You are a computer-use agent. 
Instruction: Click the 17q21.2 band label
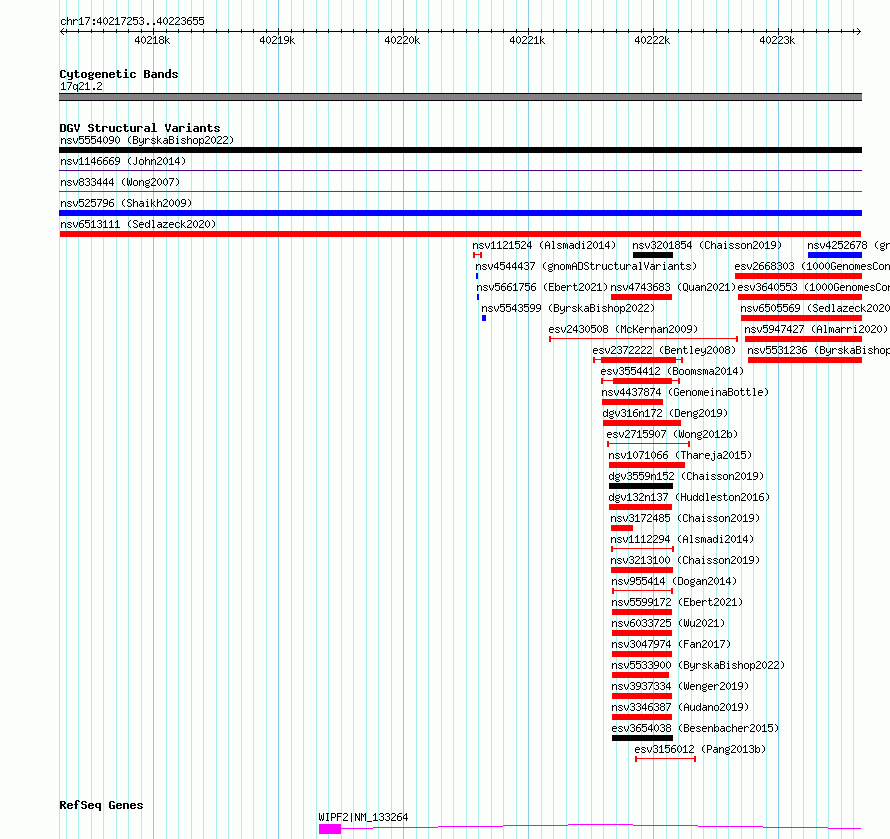click(x=81, y=86)
